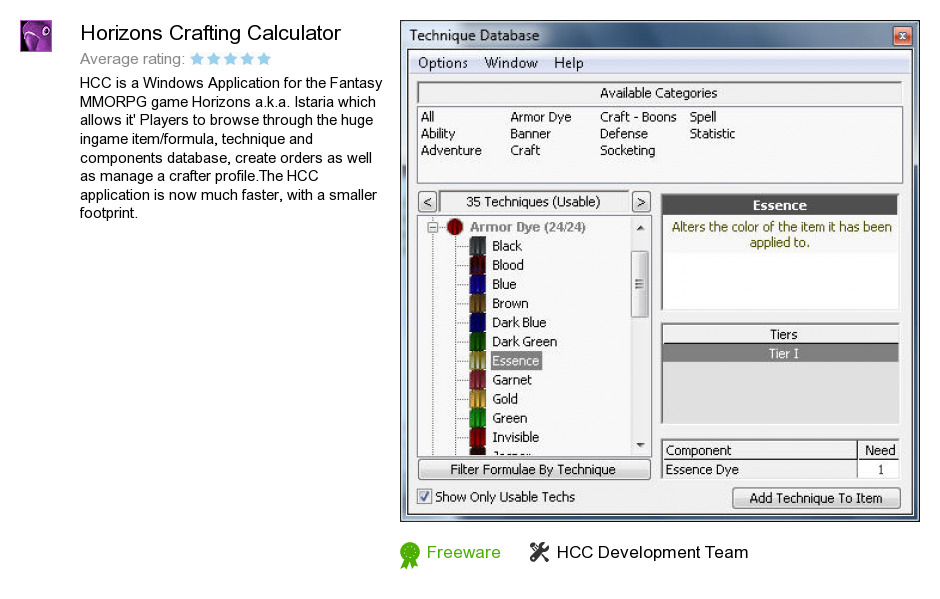Screen dimensions: 940x599
Task: Click the Freeware license link
Action: [463, 552]
